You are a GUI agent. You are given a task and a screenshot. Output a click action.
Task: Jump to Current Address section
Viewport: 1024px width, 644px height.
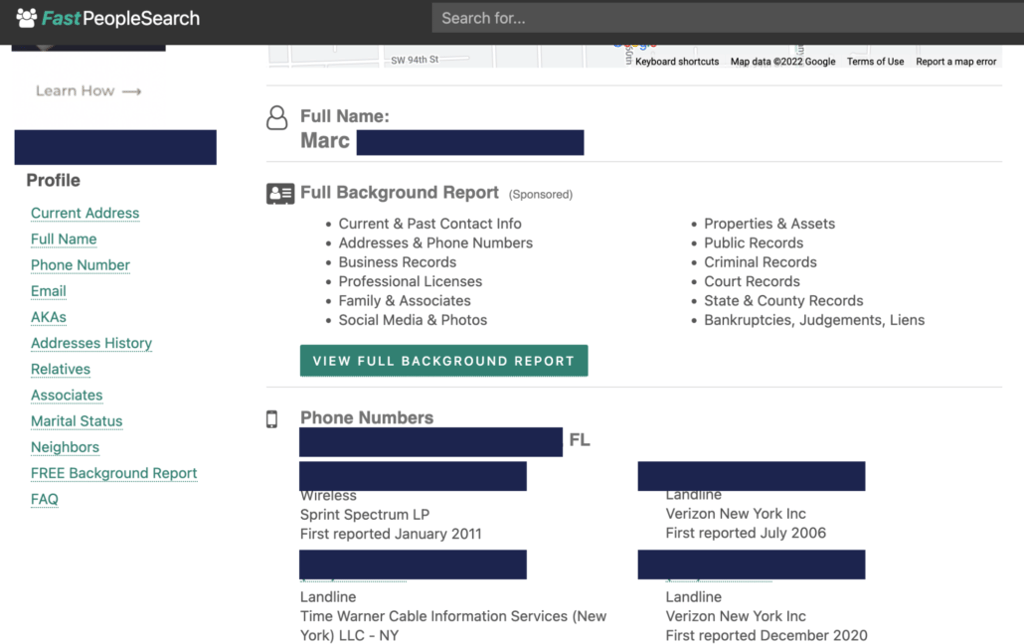pos(85,213)
